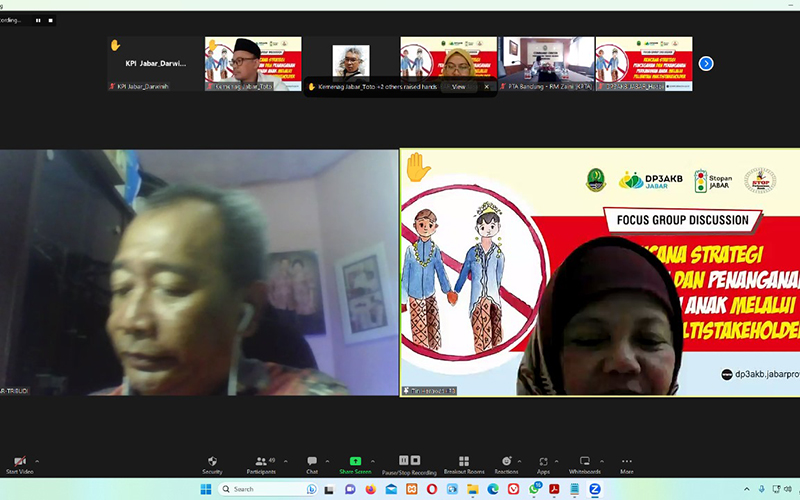Viewport: 800px width, 500px height.
Task: Click the green Share Screen icon
Action: click(x=355, y=462)
